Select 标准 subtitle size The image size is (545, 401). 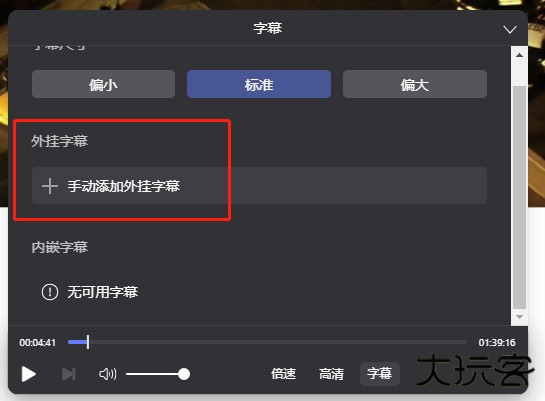(259, 84)
